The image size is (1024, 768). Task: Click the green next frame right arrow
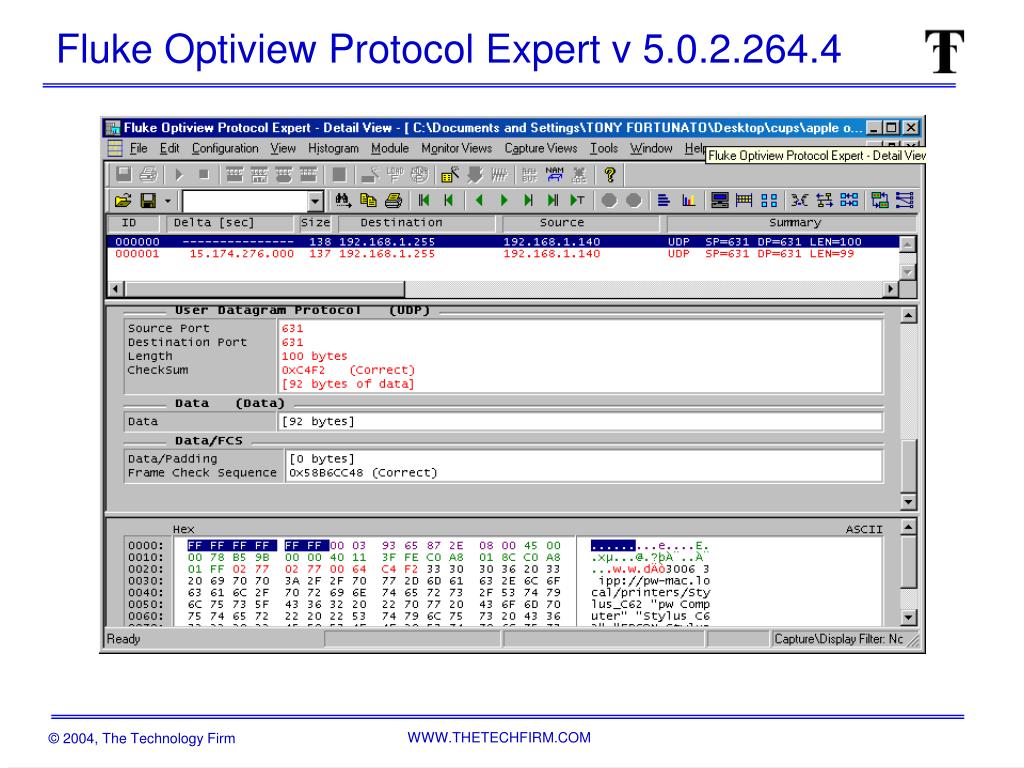point(504,200)
